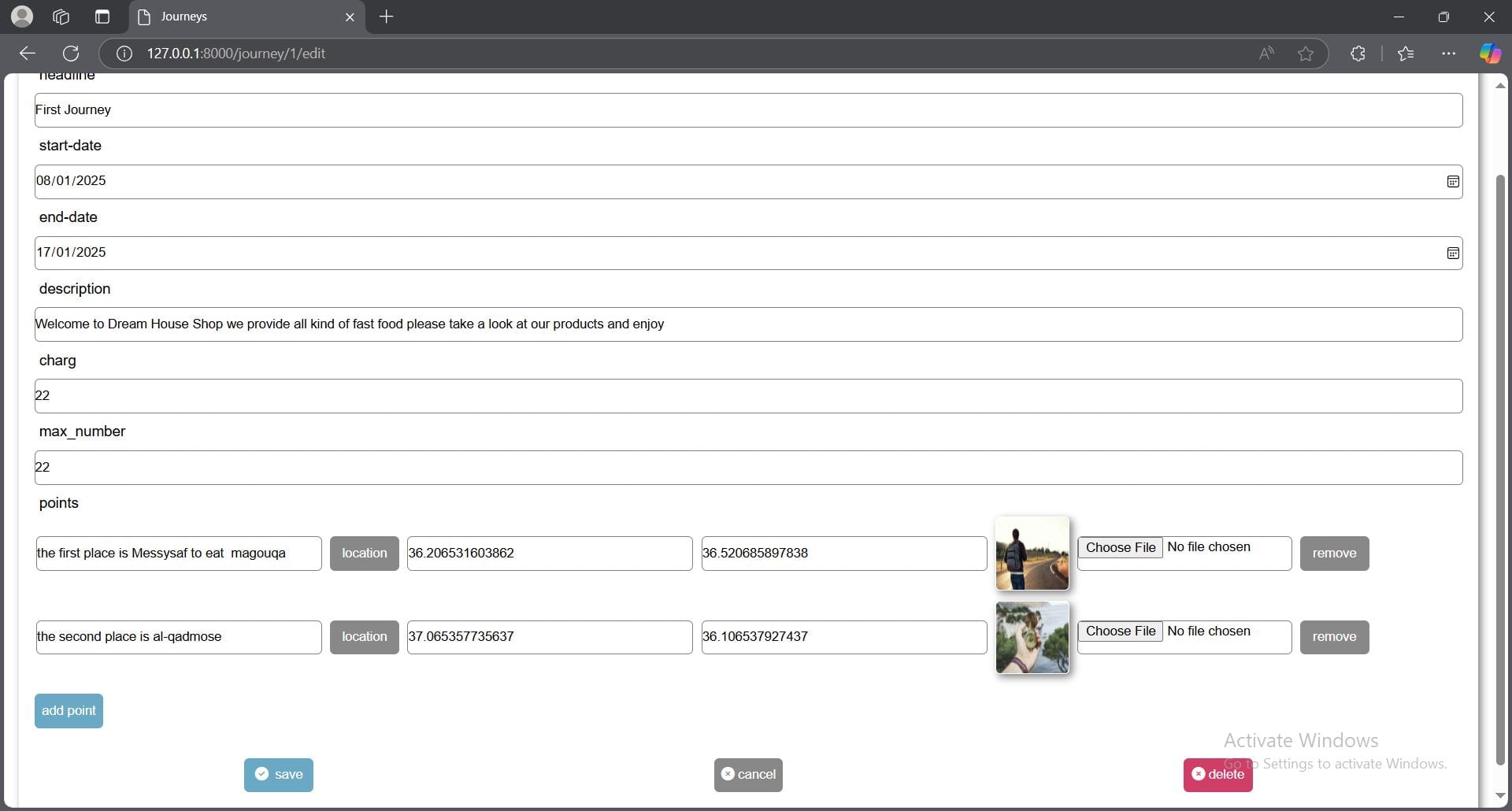The image size is (1512, 811).
Task: Open Read aloud icon in address bar
Action: coord(1266,54)
